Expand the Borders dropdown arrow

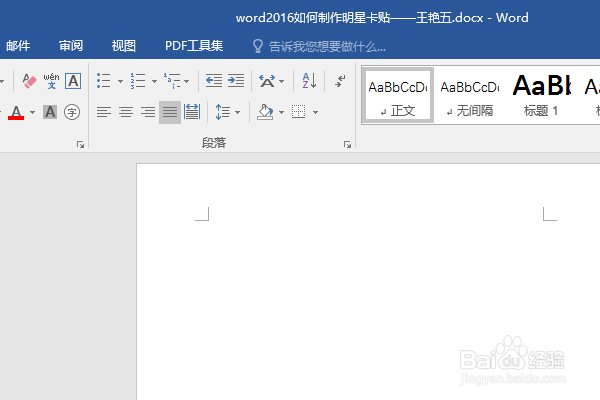click(316, 113)
